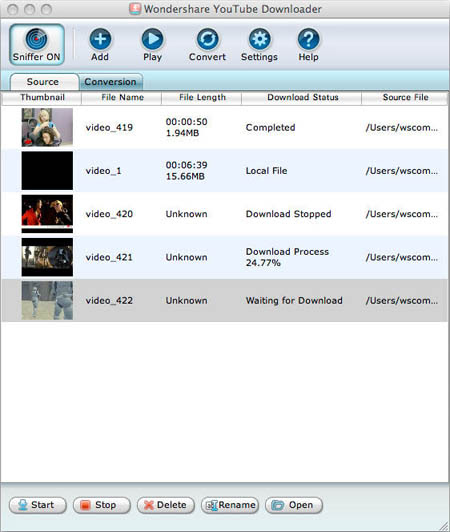Click the Rename button

pos(230,505)
